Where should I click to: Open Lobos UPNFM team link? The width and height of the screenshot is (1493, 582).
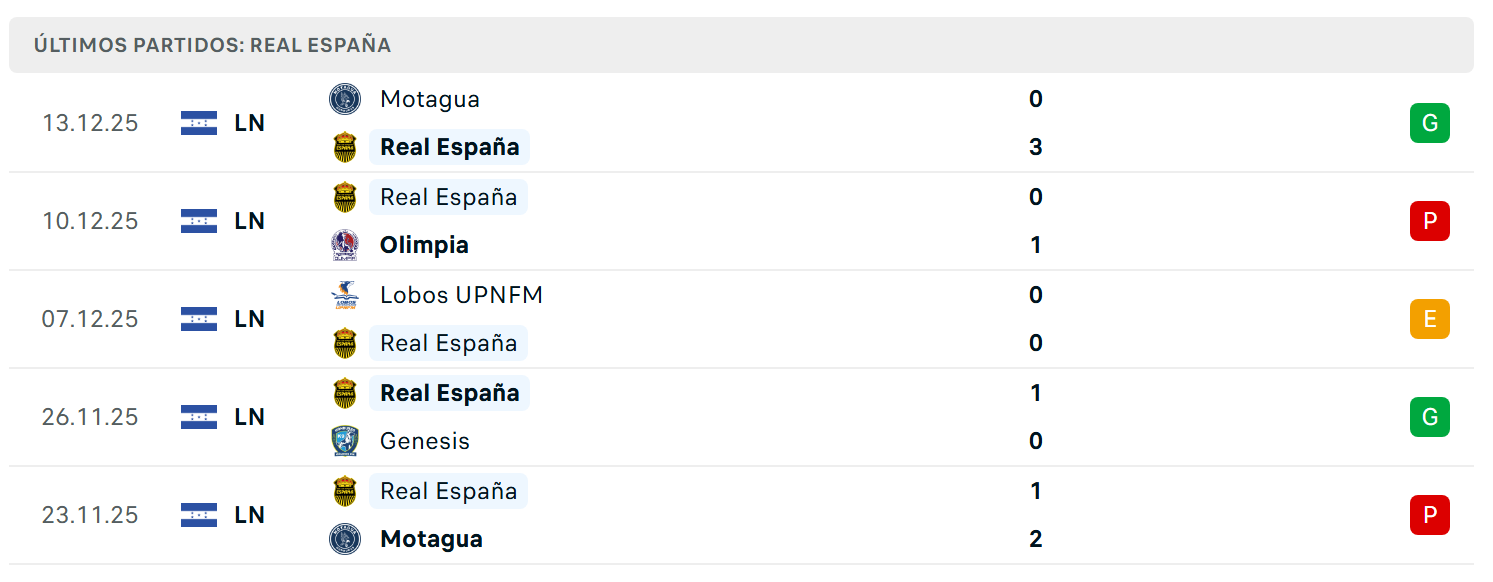click(462, 295)
